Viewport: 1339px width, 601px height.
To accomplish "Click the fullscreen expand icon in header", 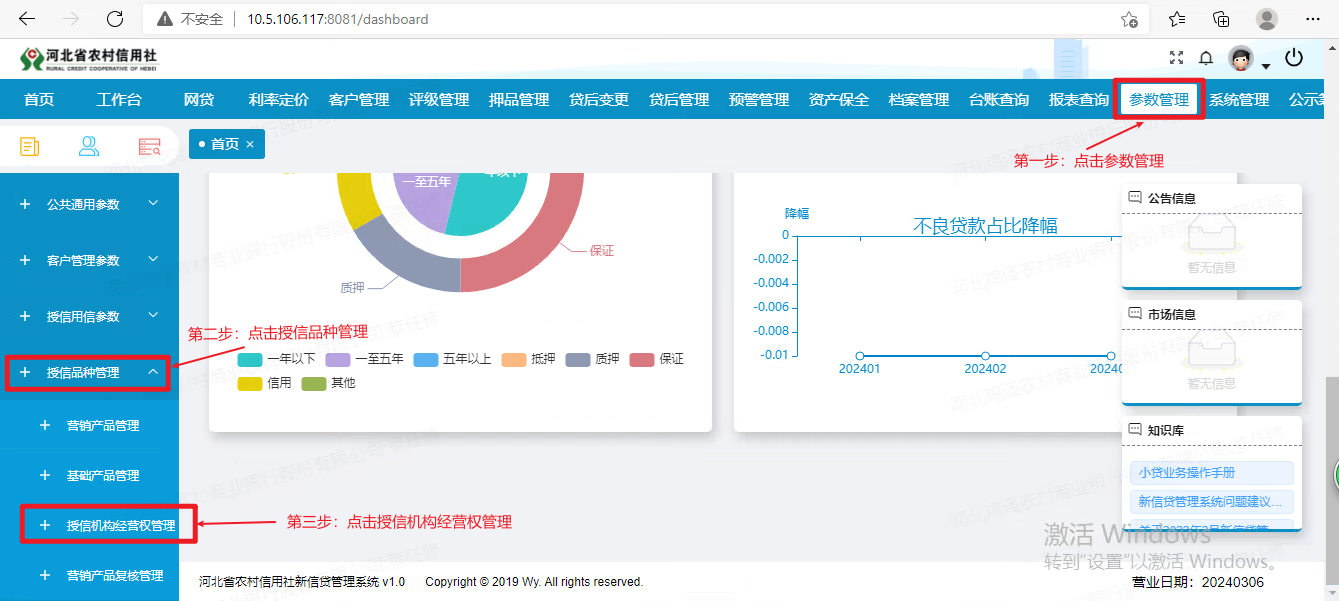I will click(x=1175, y=58).
